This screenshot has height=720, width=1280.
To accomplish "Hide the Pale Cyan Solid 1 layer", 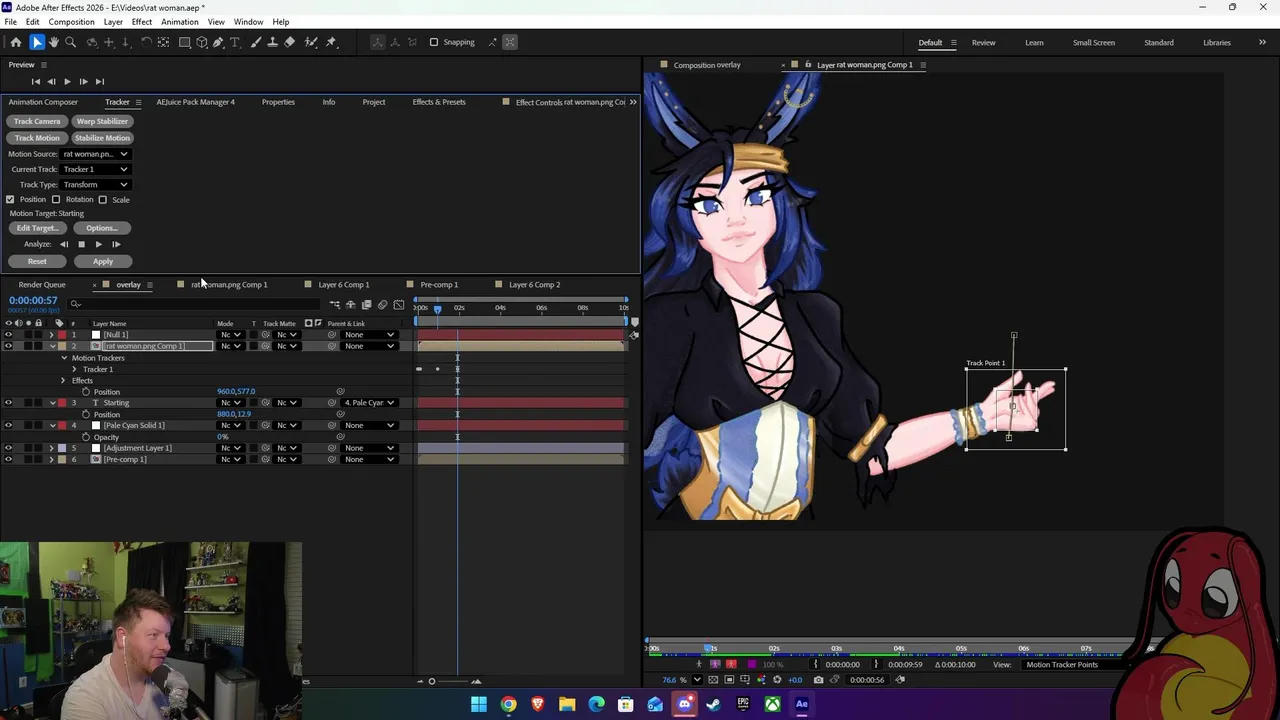I will [8, 426].
